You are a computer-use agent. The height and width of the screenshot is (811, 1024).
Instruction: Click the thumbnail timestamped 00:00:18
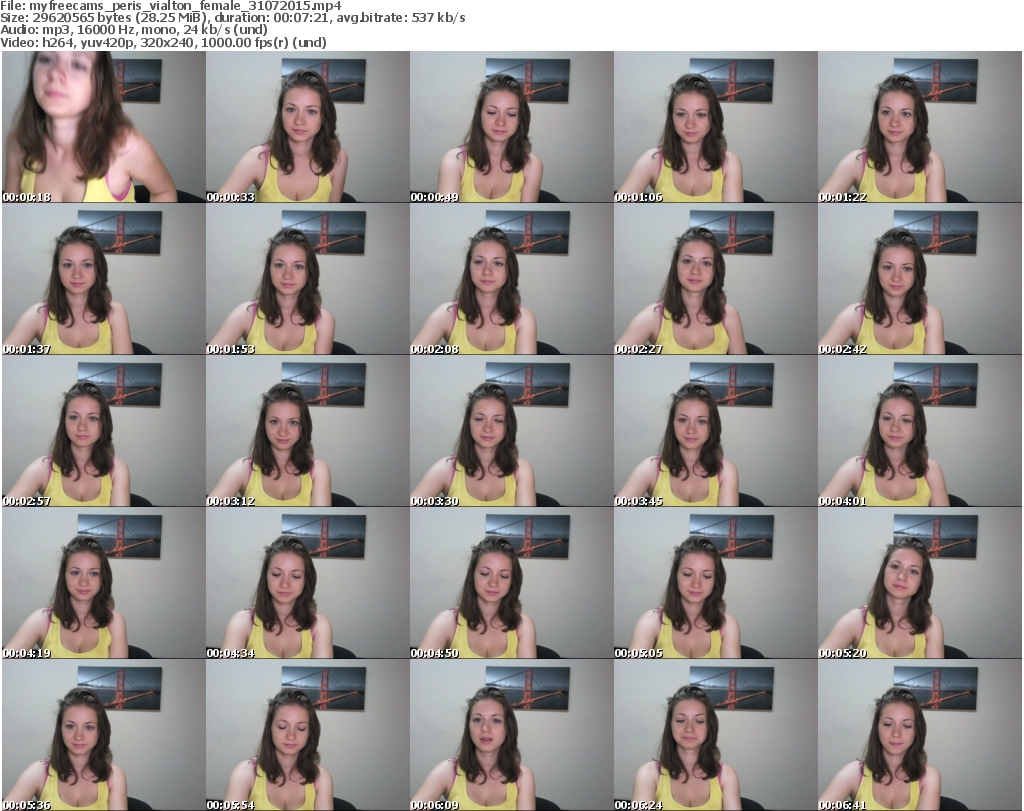pos(104,127)
